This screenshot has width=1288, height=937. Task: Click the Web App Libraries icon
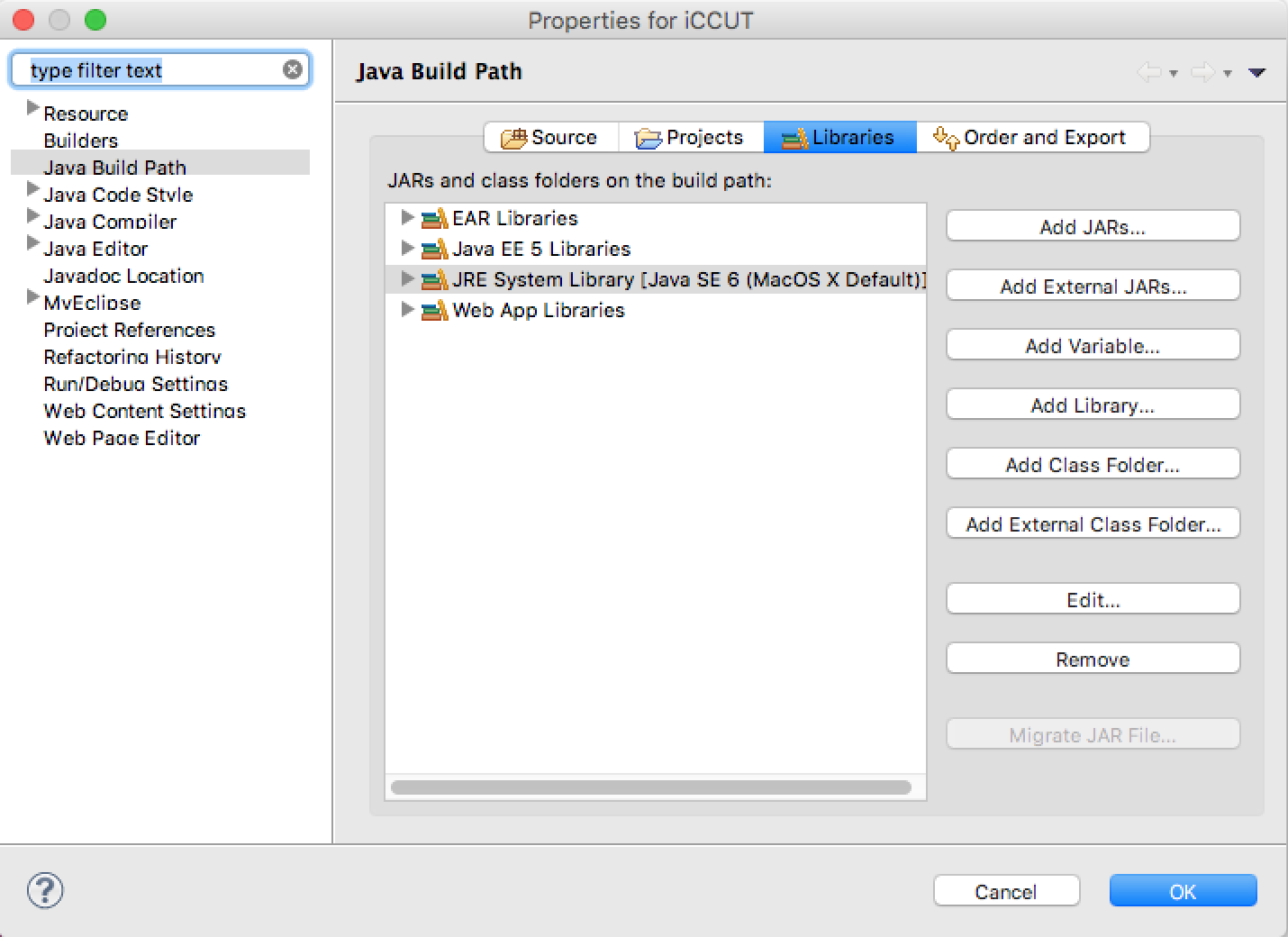click(435, 310)
